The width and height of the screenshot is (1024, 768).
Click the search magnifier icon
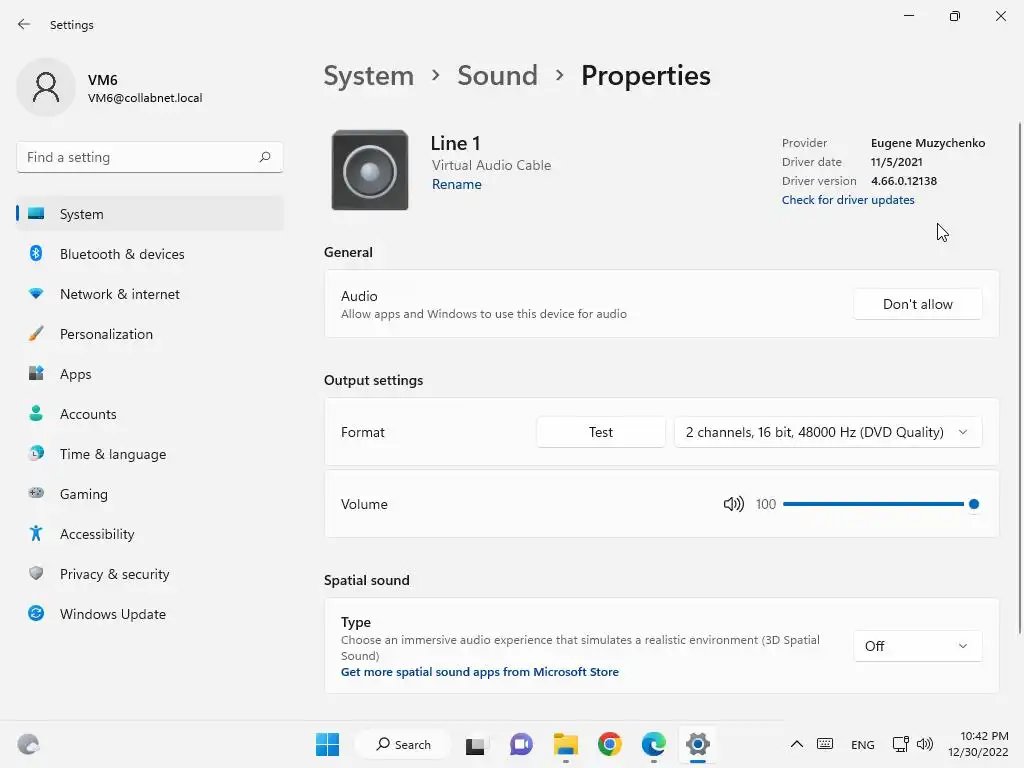(x=265, y=157)
